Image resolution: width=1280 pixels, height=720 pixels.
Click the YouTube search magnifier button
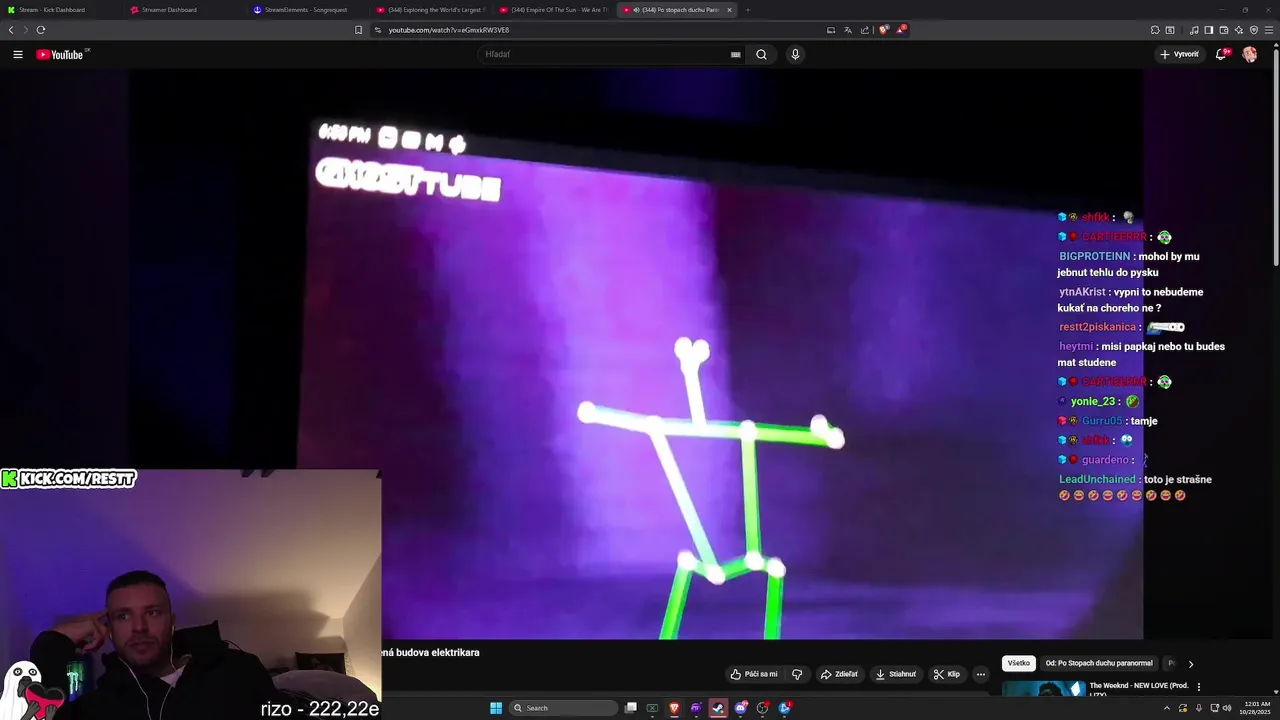coord(761,54)
